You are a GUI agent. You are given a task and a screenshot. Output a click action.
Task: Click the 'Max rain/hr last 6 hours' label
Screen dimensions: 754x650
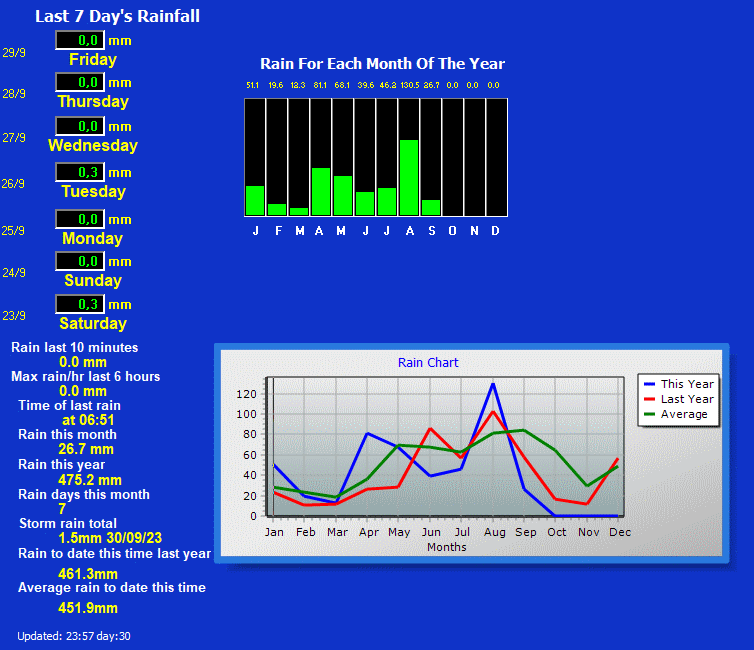(86, 376)
